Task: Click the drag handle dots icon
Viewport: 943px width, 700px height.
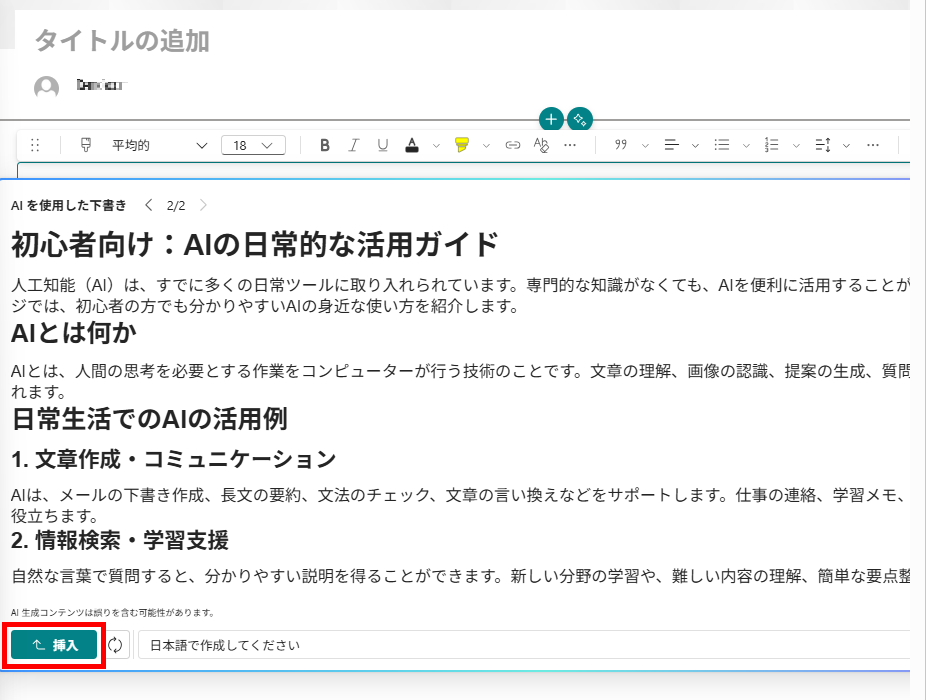Action: [x=36, y=146]
